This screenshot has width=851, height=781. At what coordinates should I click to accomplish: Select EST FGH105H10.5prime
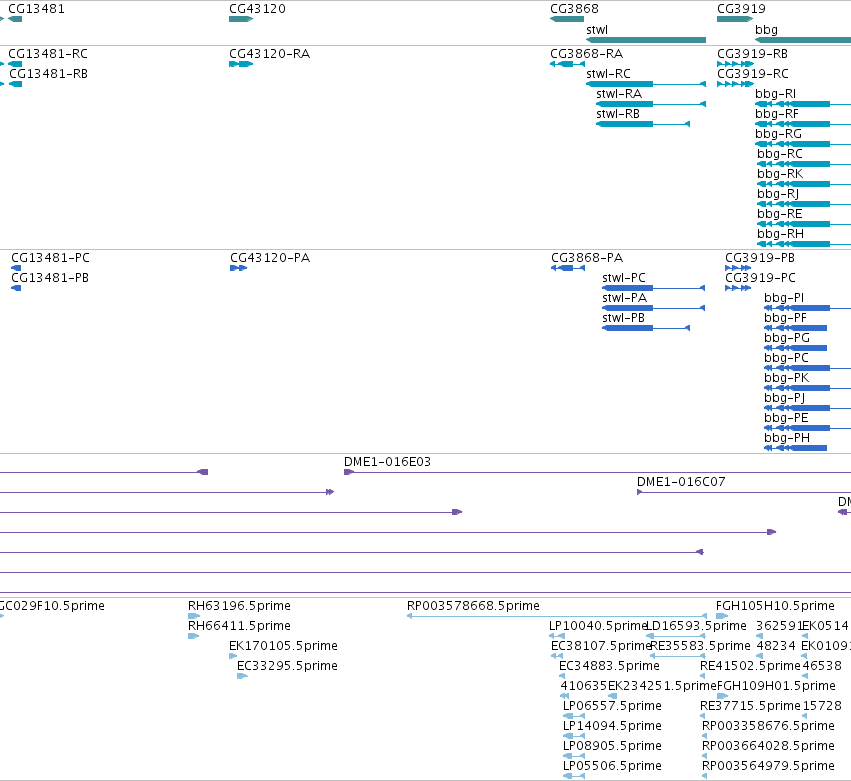(x=722, y=616)
